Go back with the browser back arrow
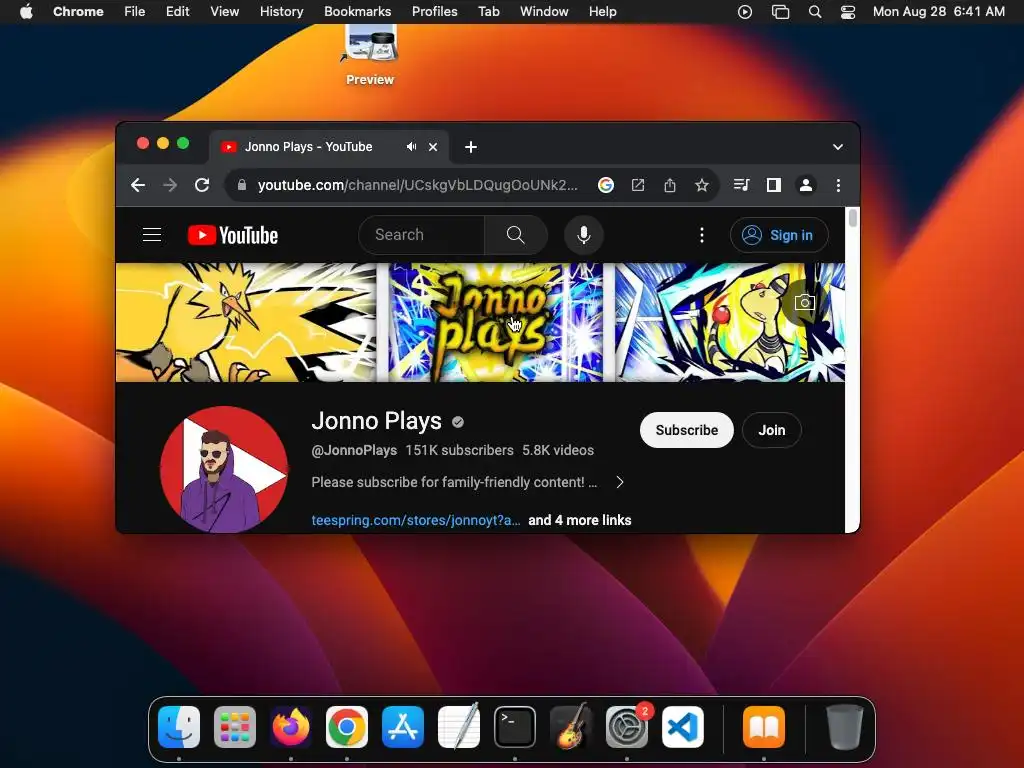This screenshot has height=768, width=1024. coord(138,185)
